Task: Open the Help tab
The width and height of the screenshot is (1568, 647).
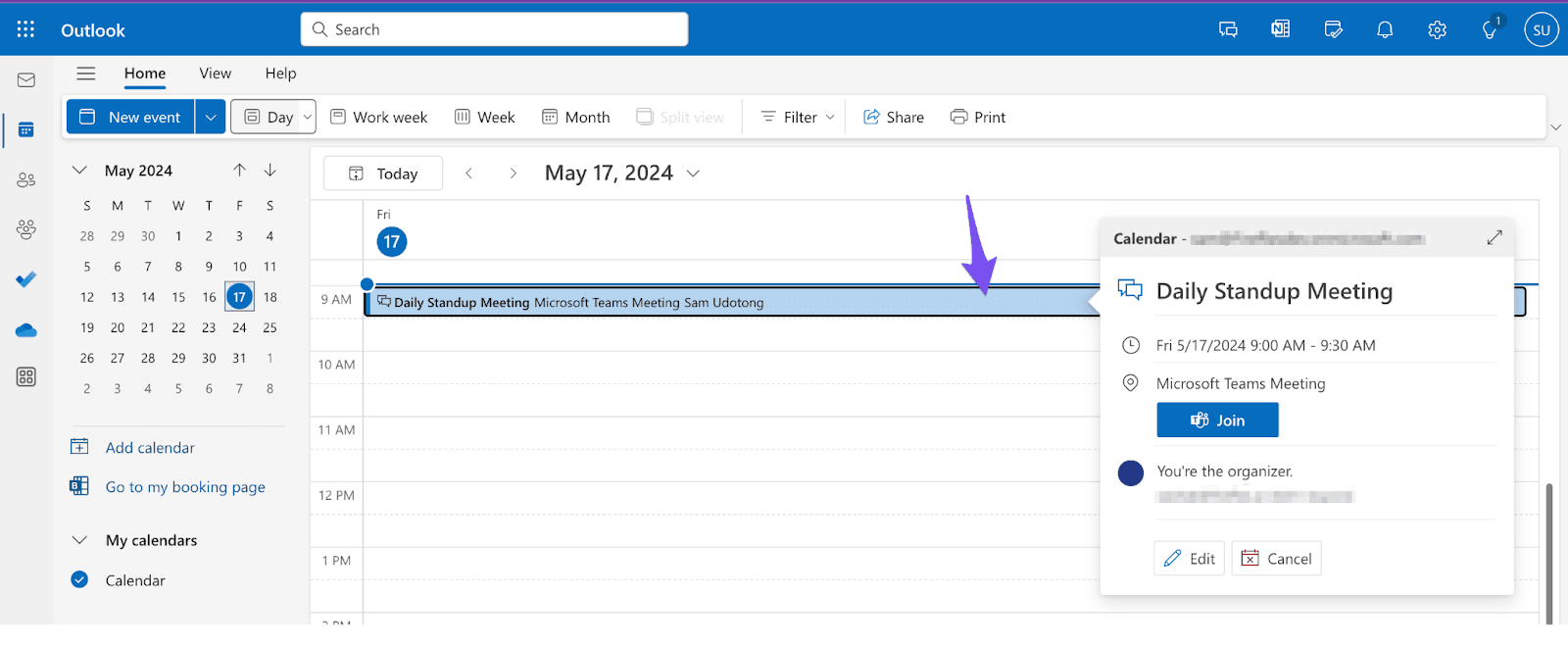Action: coord(280,74)
